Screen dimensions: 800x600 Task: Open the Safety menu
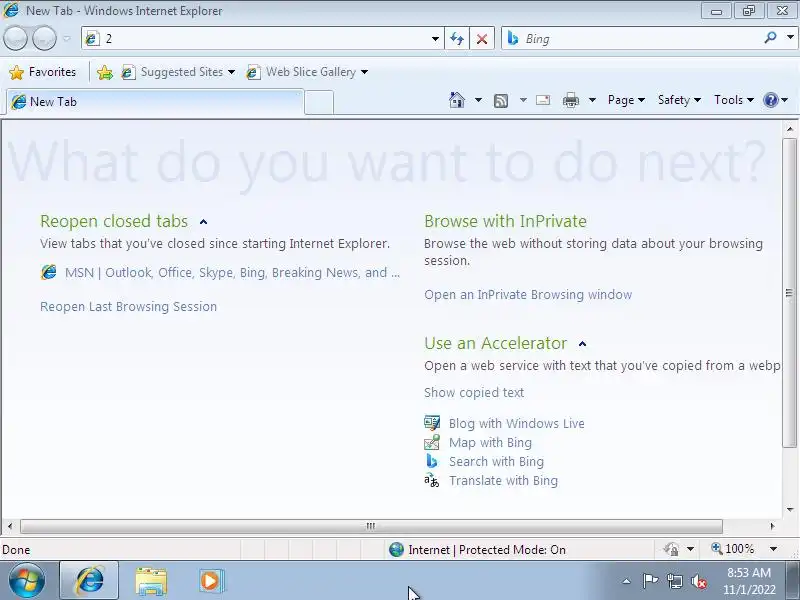coord(679,100)
